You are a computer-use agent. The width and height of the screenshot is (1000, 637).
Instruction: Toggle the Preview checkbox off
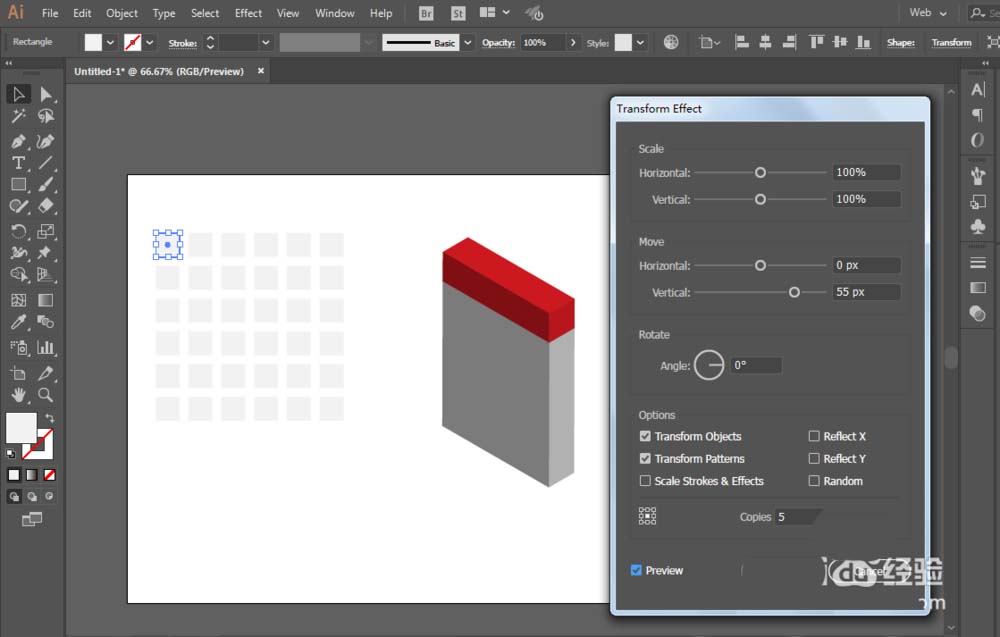(636, 570)
